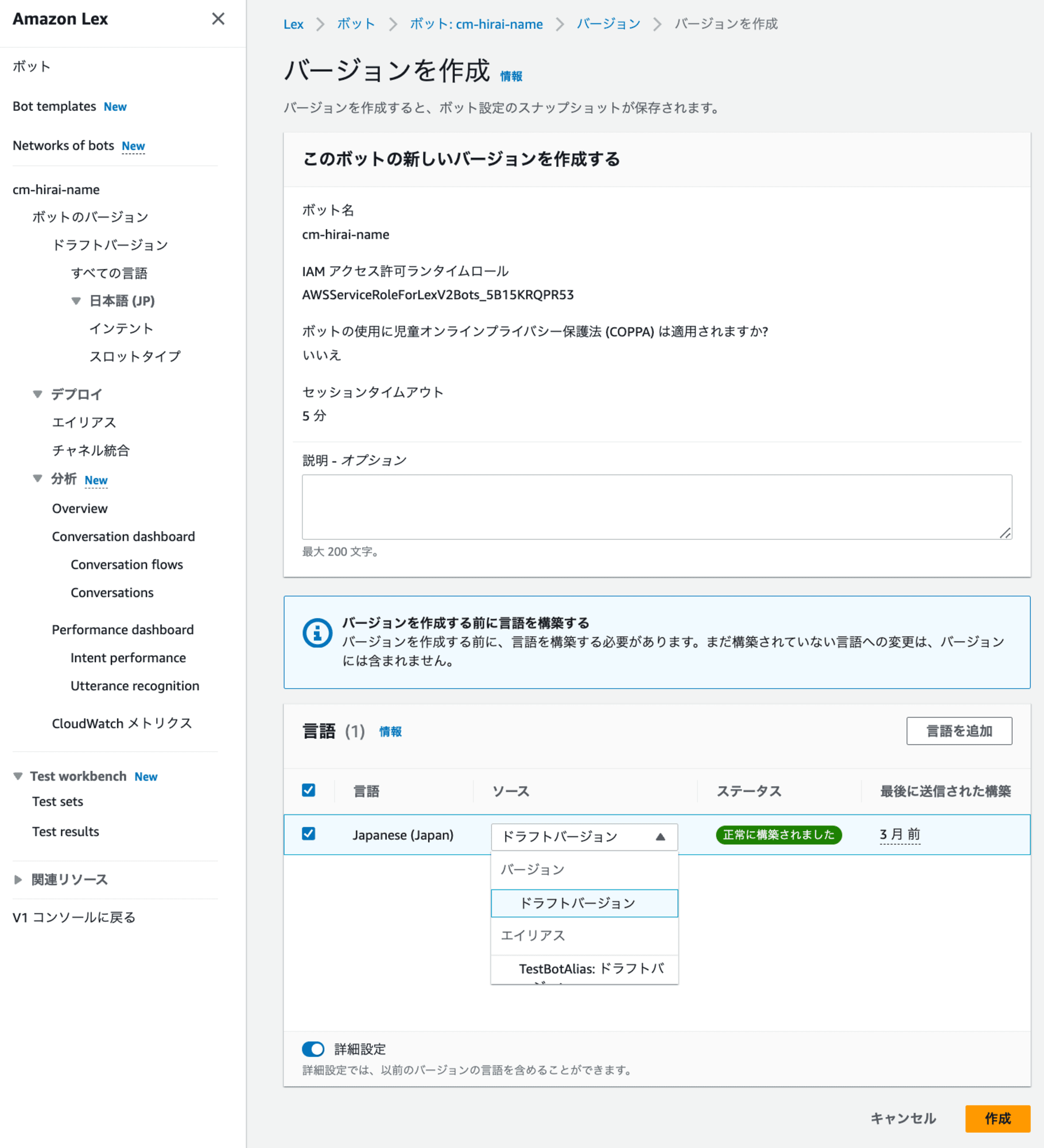
Task: Open the ソース dropdown showing ドラフトバージョン
Action: tap(584, 837)
